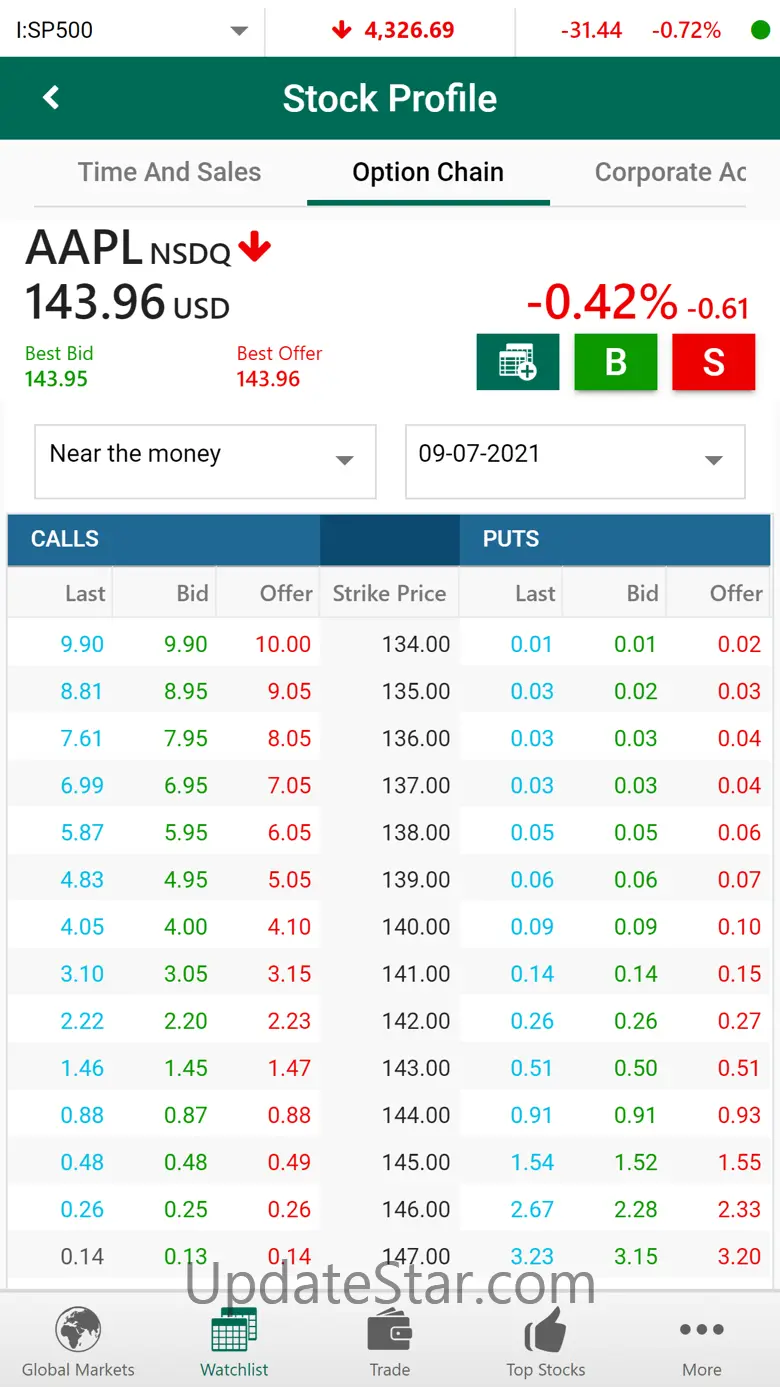Click call last price 4.83

tap(82, 879)
